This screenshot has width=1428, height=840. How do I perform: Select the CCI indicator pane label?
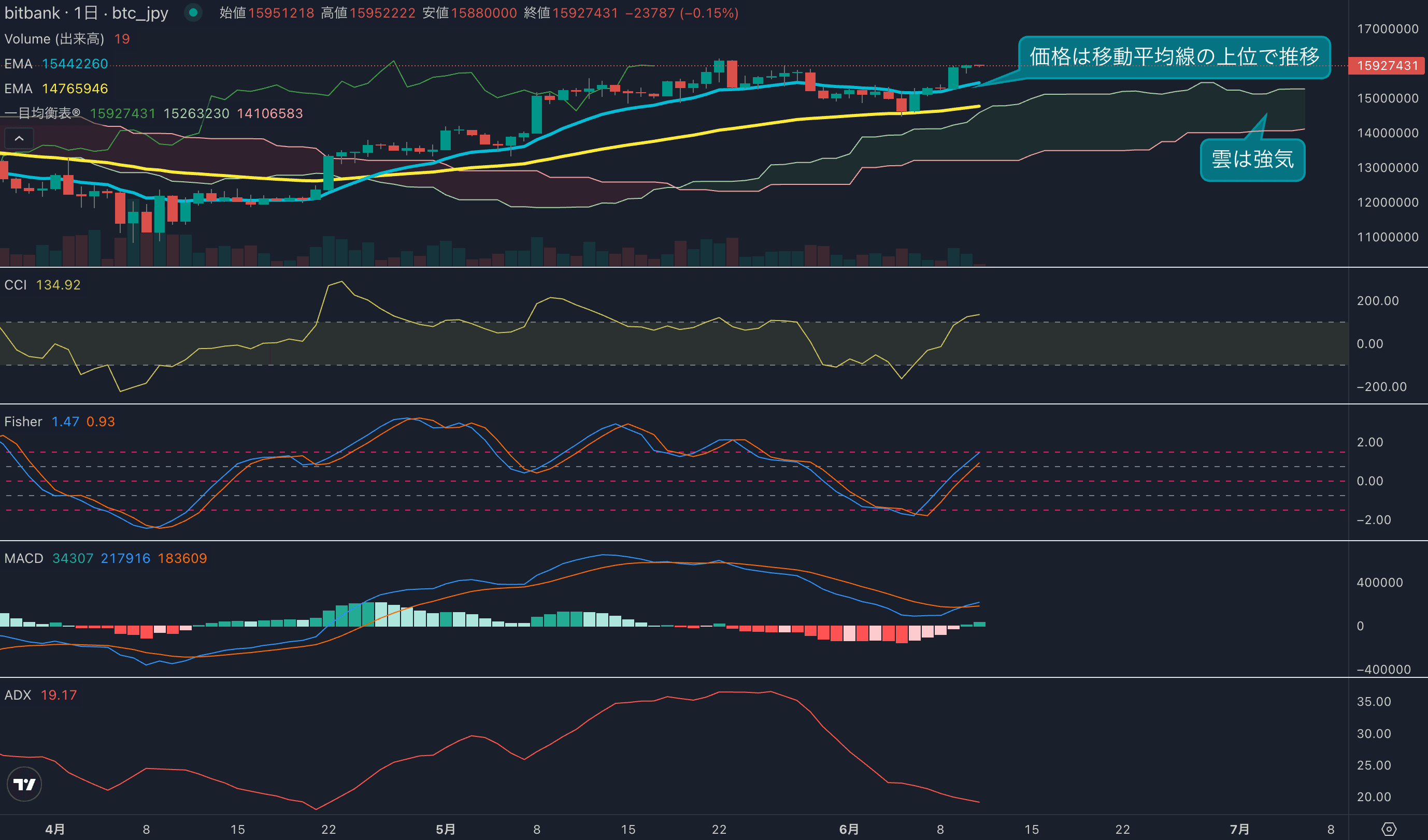coord(16,285)
